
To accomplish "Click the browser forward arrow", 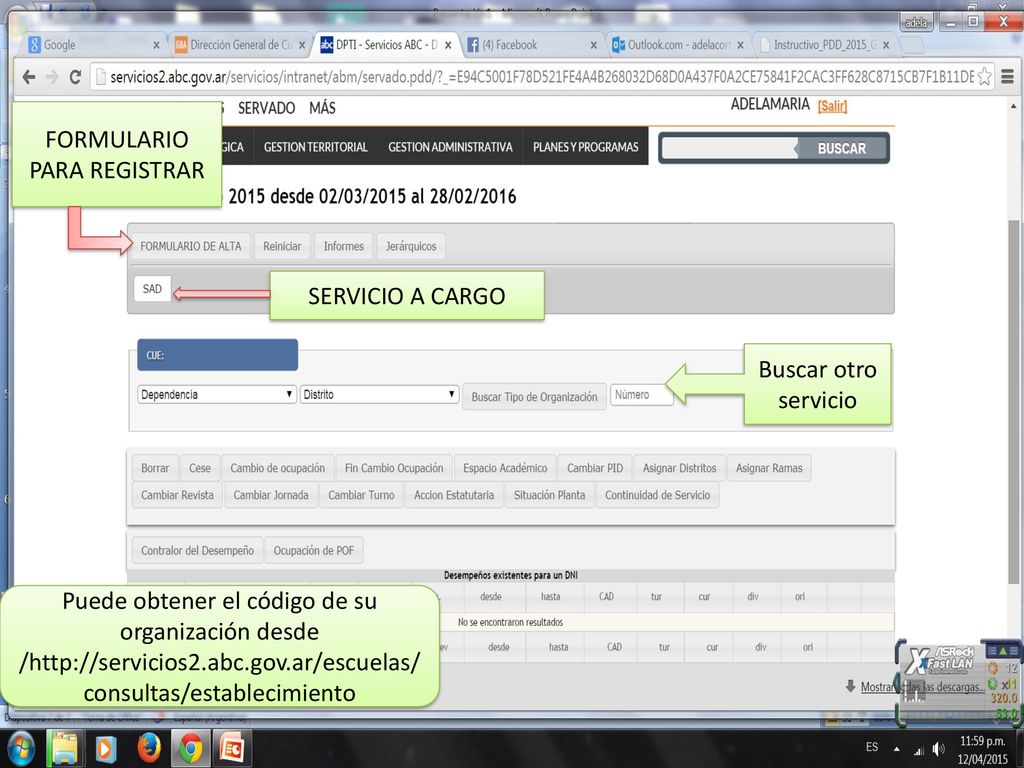I will (x=52, y=77).
